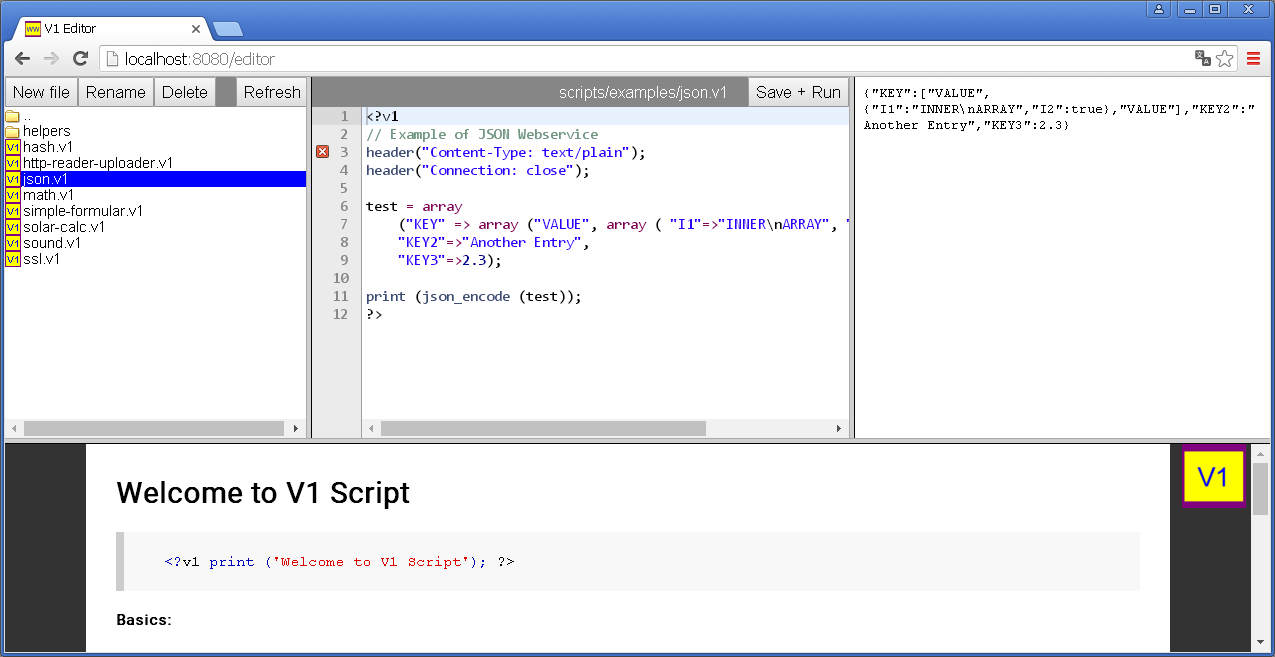The height and width of the screenshot is (657, 1275).
Task: Open a new browser tab
Action: 229,29
